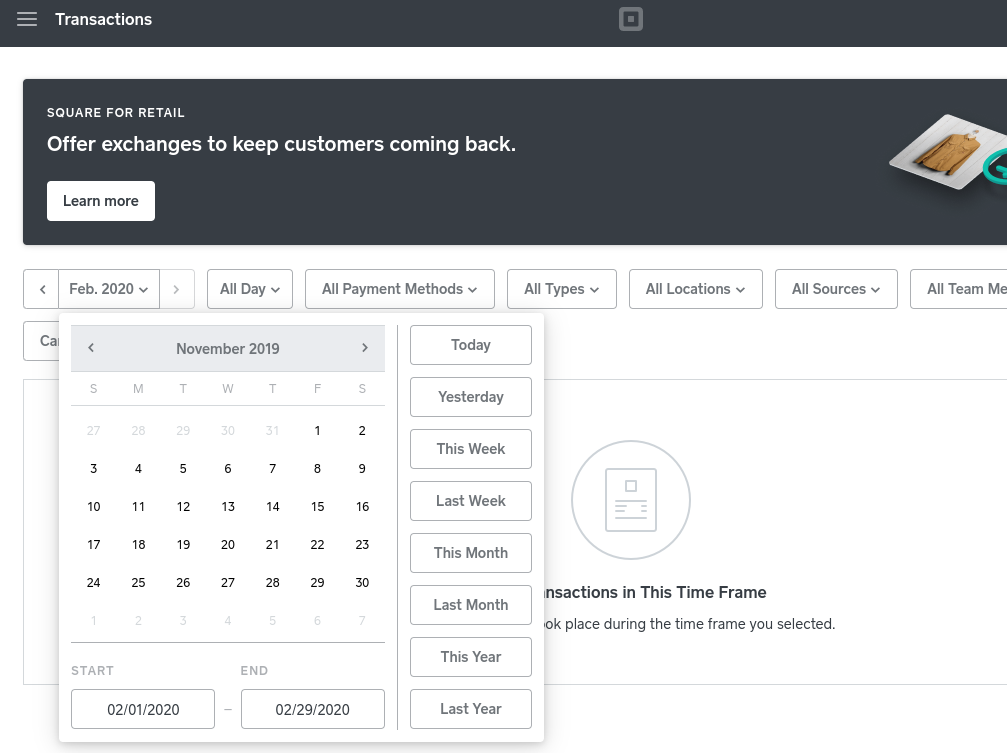This screenshot has height=753, width=1007.
Task: Click the receipt icon in empty state
Action: coord(630,500)
